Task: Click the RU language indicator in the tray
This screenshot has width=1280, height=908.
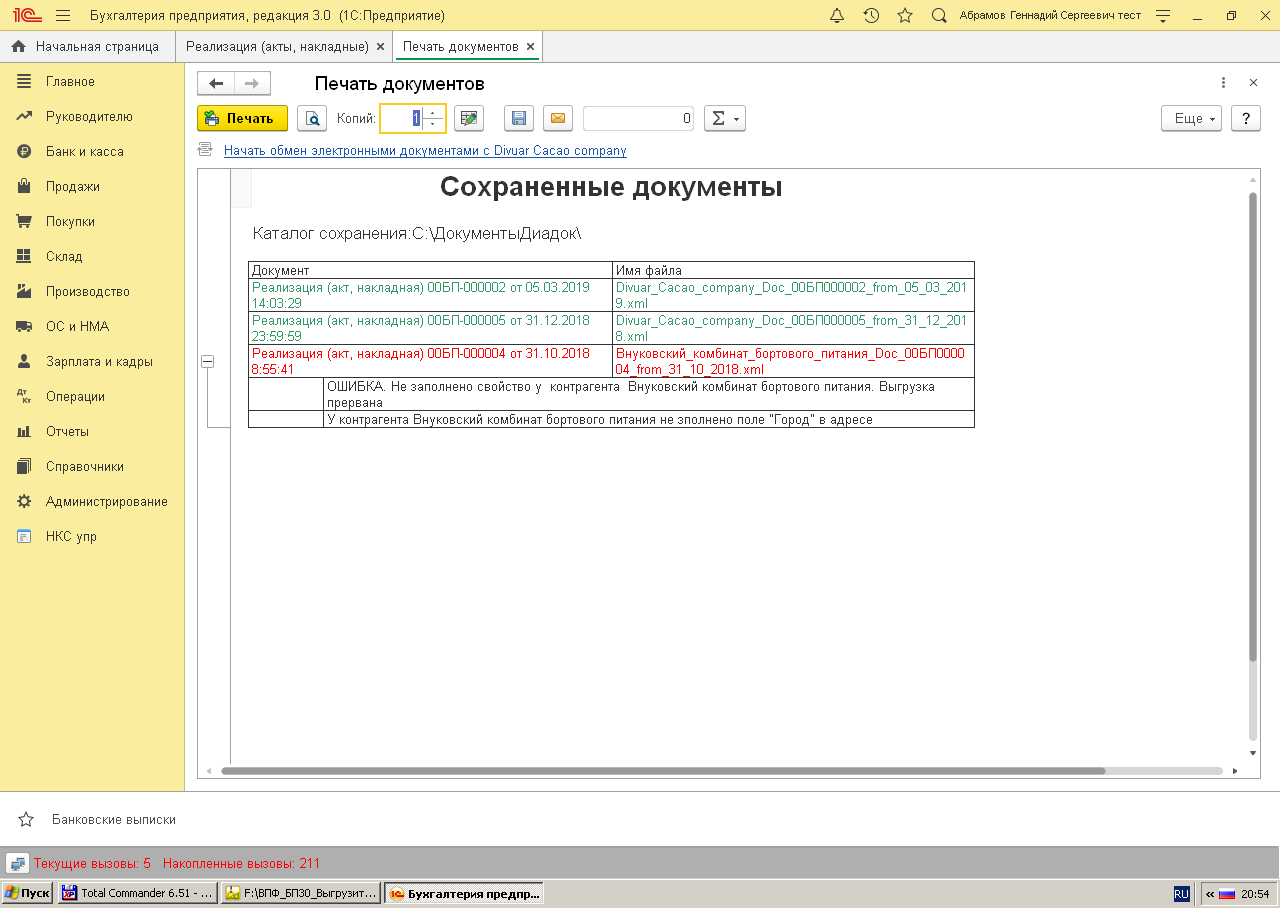Action: pos(1181,893)
